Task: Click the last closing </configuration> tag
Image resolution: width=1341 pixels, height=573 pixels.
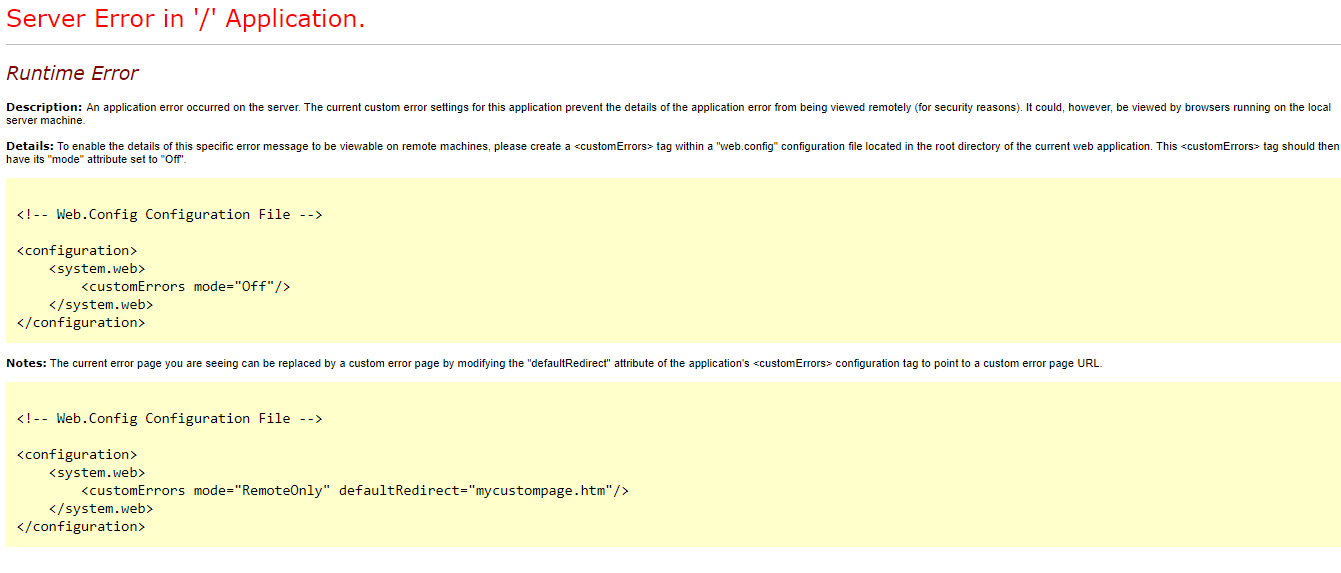Action: point(81,526)
